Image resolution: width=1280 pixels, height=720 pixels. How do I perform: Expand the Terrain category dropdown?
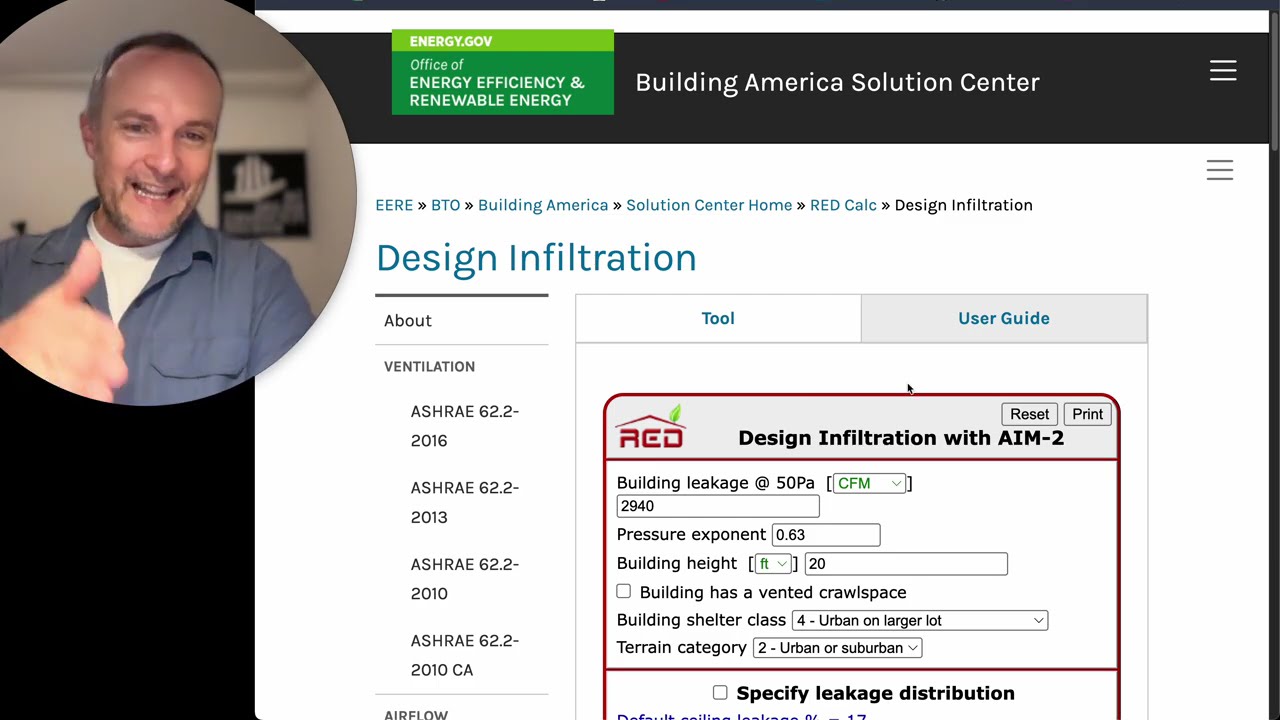(x=837, y=648)
